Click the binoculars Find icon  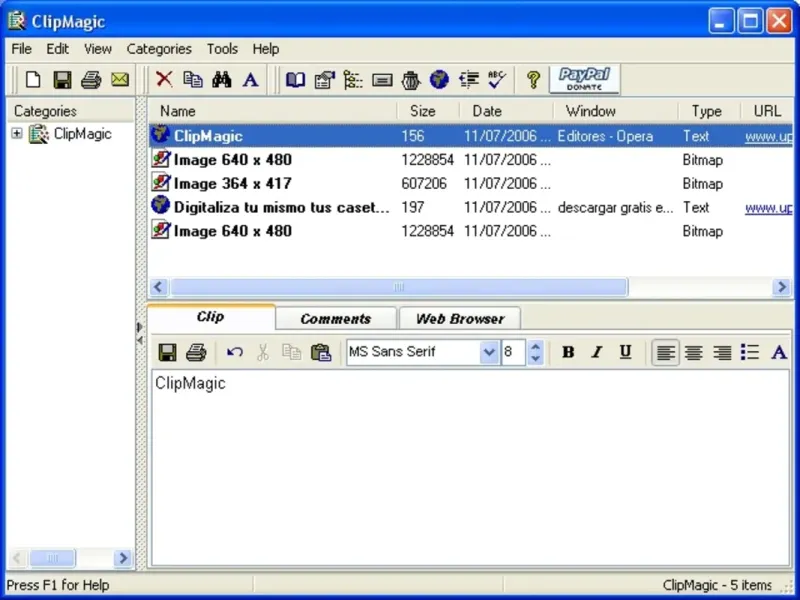coord(221,79)
